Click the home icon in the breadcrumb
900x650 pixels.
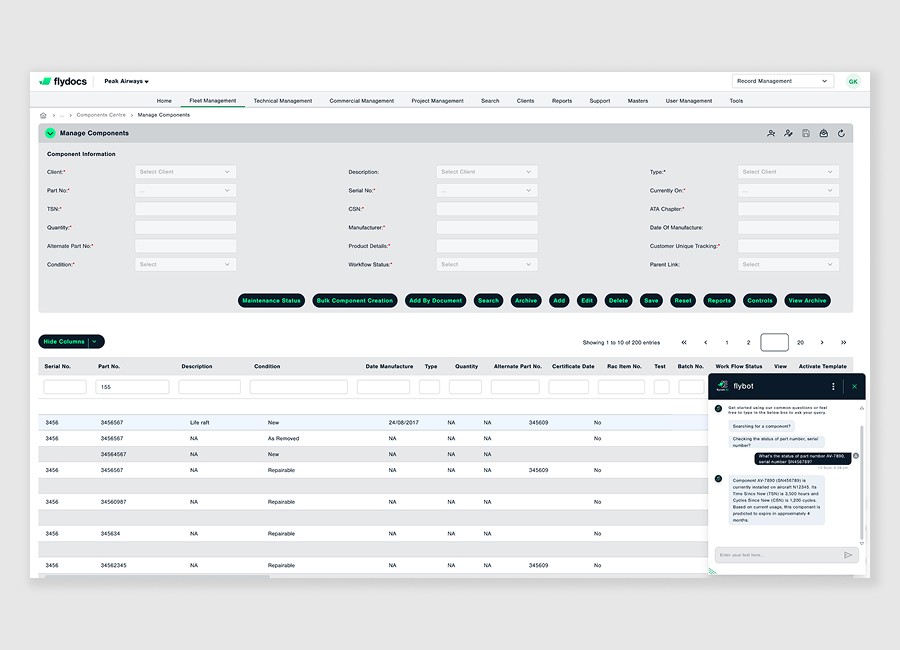(43, 115)
